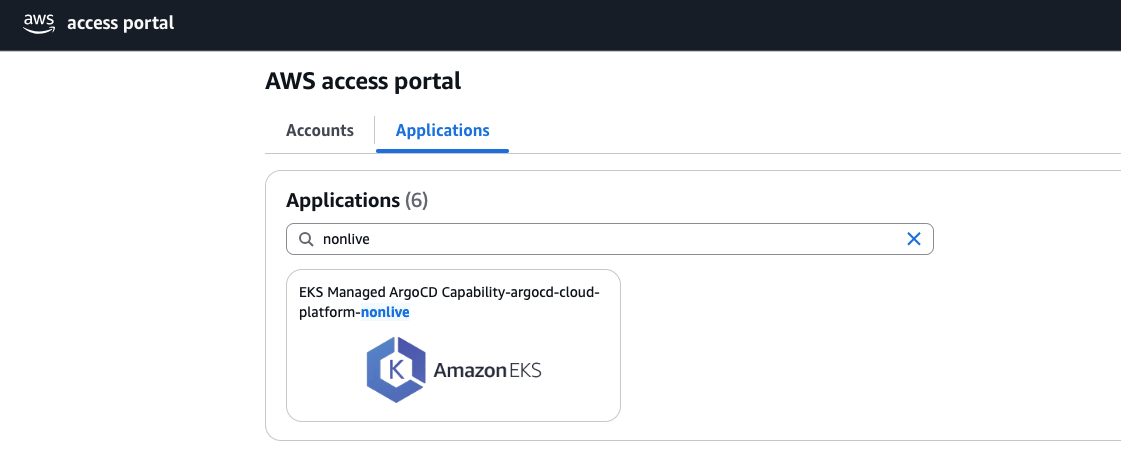Switch to the Accounts tab
Image resolution: width=1121 pixels, height=468 pixels.
coord(320,131)
